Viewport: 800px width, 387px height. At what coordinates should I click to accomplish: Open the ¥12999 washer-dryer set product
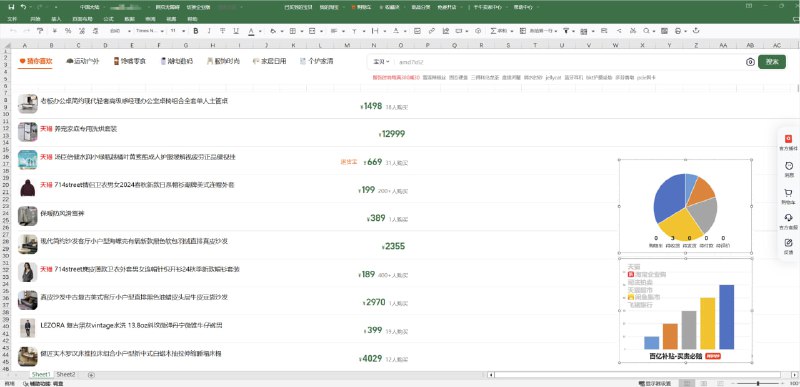(86, 129)
